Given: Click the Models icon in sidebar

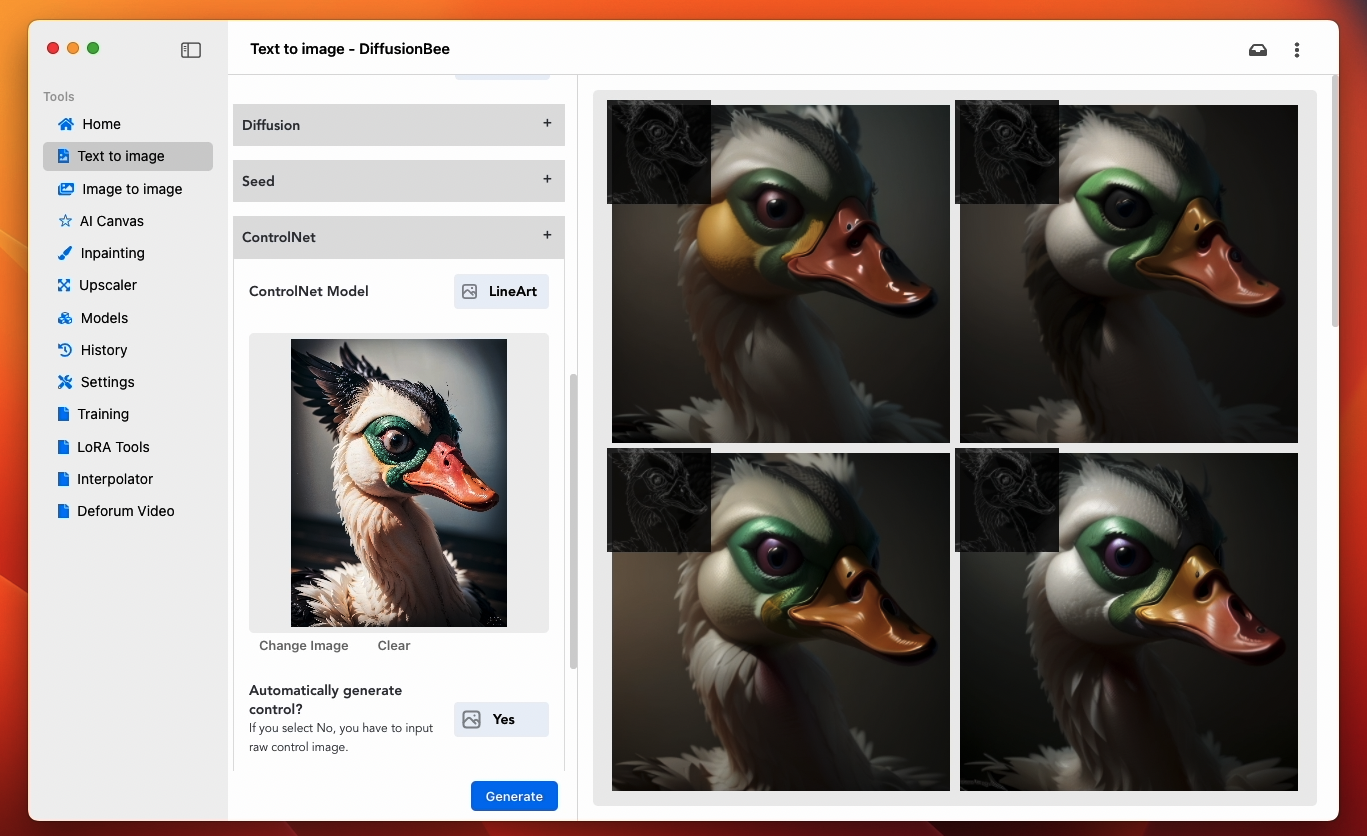Looking at the screenshot, I should coord(66,318).
